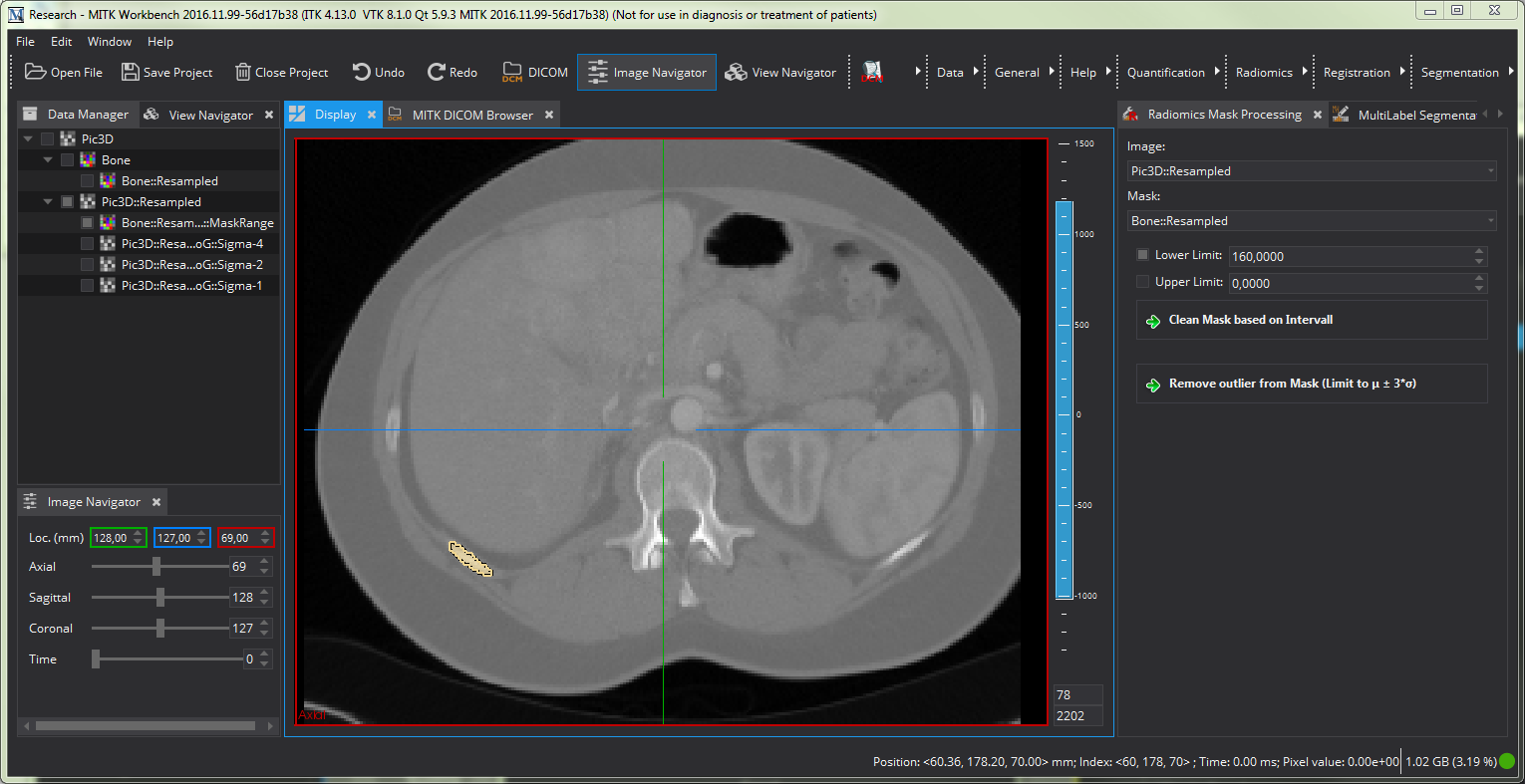
Task: Click the Data Manager horizontal scrollbar
Action: pos(148,726)
